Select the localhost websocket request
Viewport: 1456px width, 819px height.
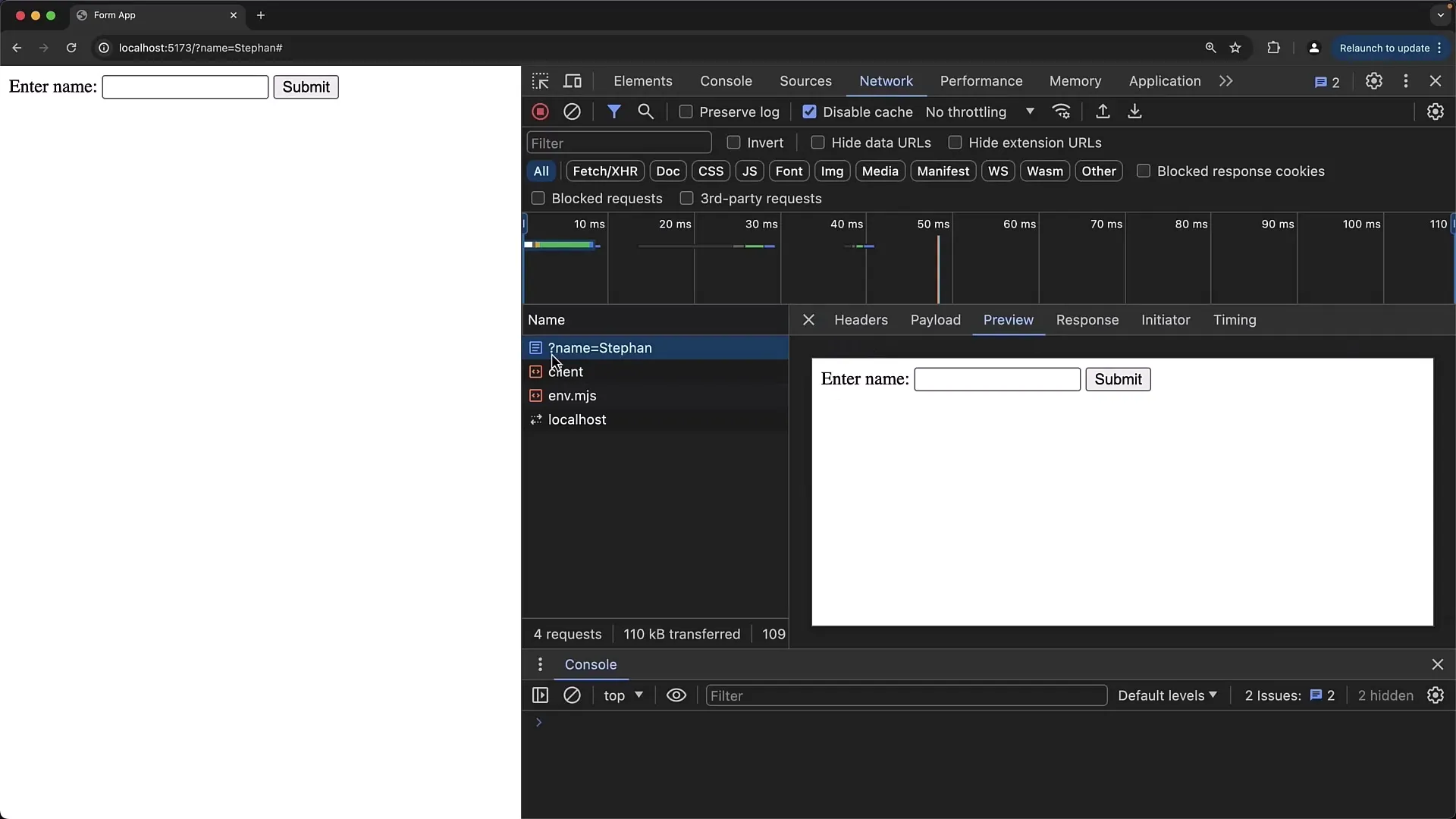point(655,419)
